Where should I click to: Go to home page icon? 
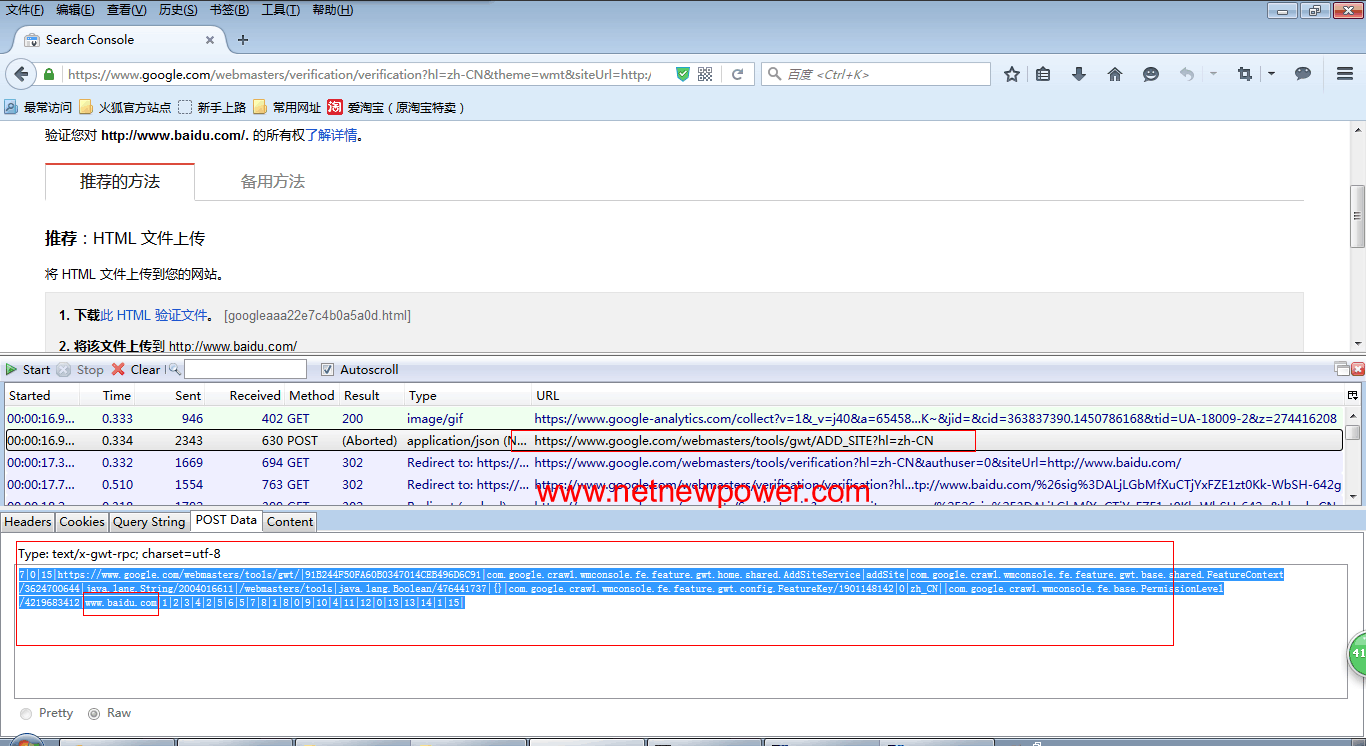tap(1115, 74)
